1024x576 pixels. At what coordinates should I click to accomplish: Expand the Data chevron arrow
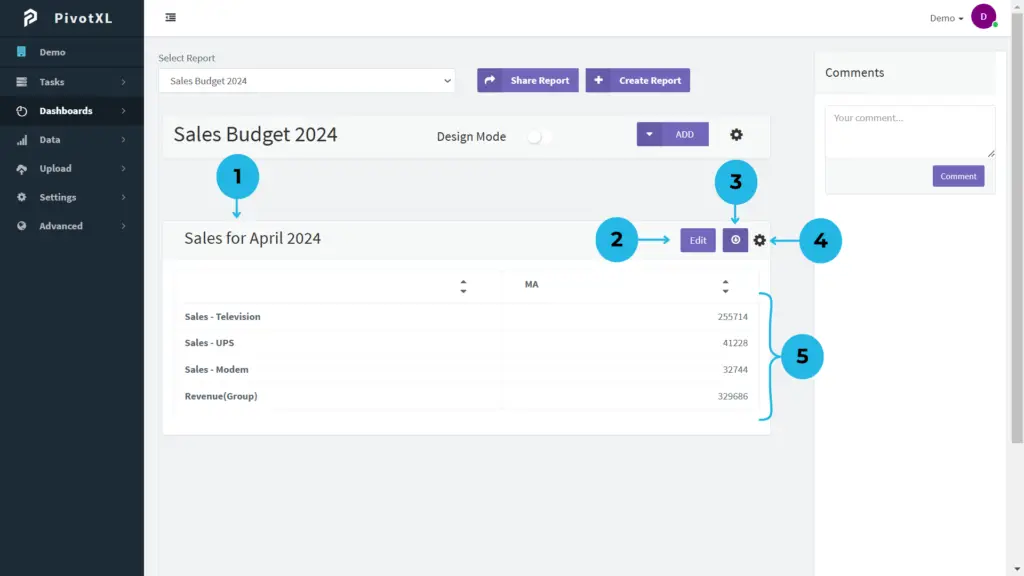123,140
